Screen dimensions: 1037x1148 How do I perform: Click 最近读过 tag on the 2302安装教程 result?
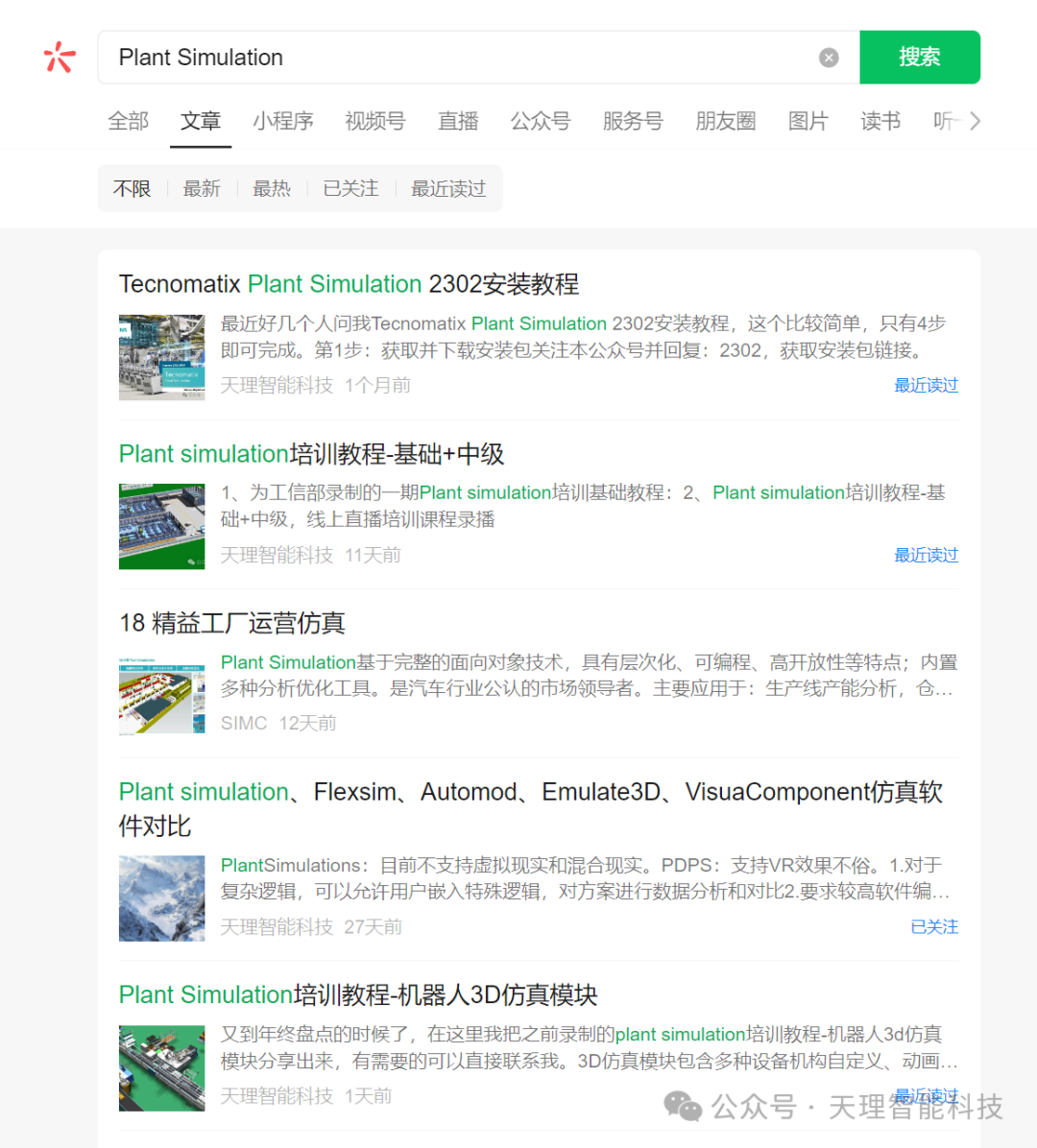(926, 385)
